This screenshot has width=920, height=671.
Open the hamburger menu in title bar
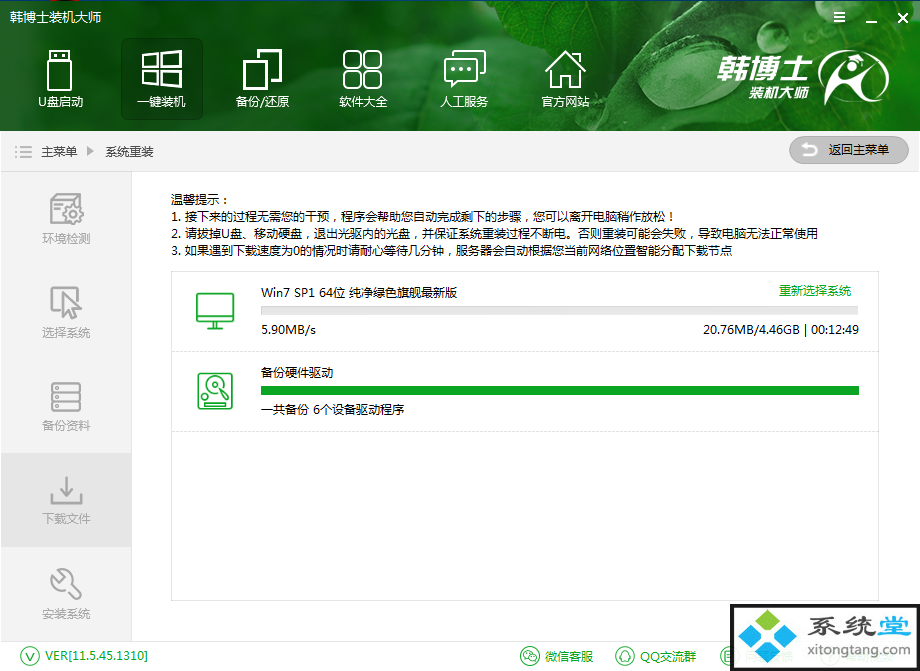pos(840,18)
